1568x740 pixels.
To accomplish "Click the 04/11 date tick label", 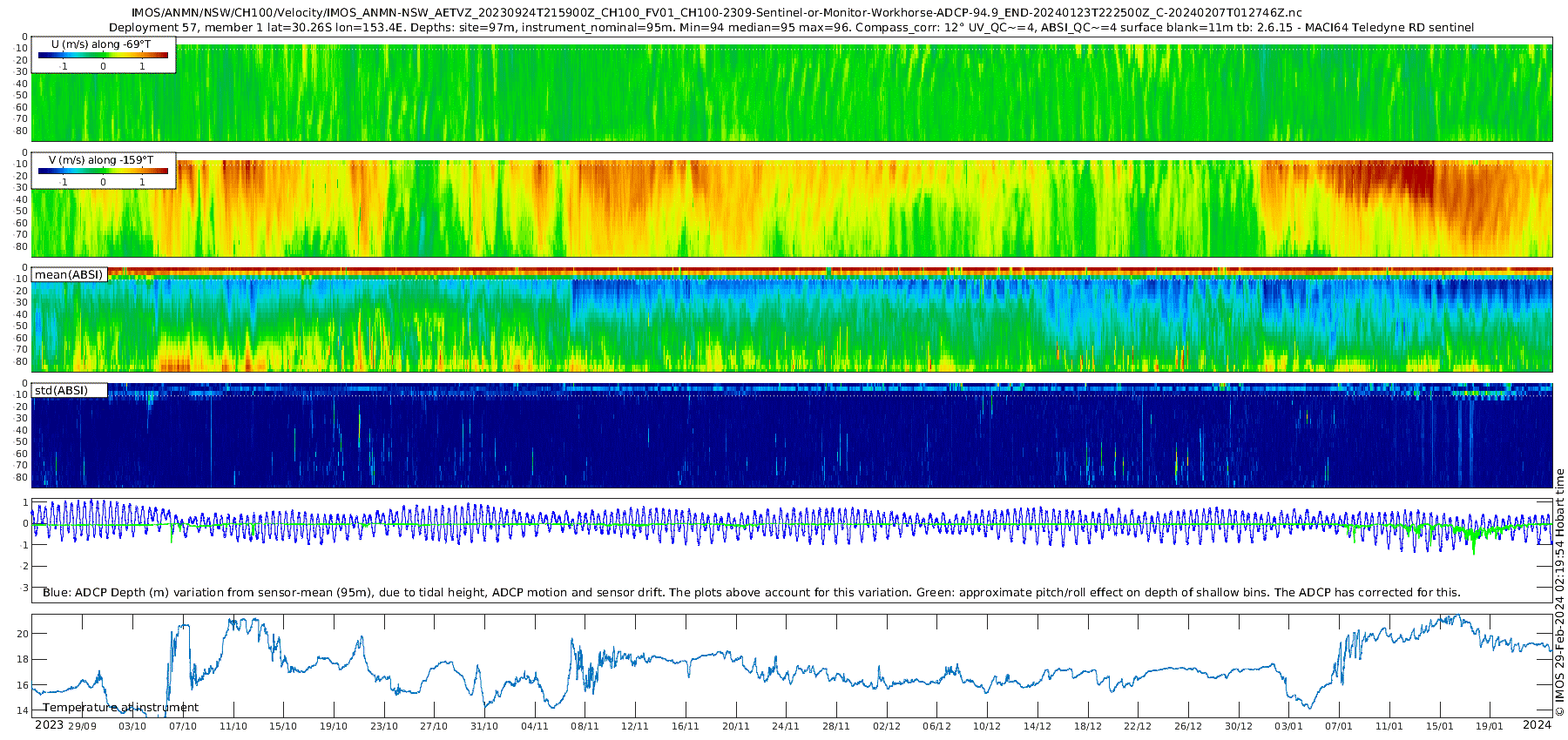I will click(535, 726).
